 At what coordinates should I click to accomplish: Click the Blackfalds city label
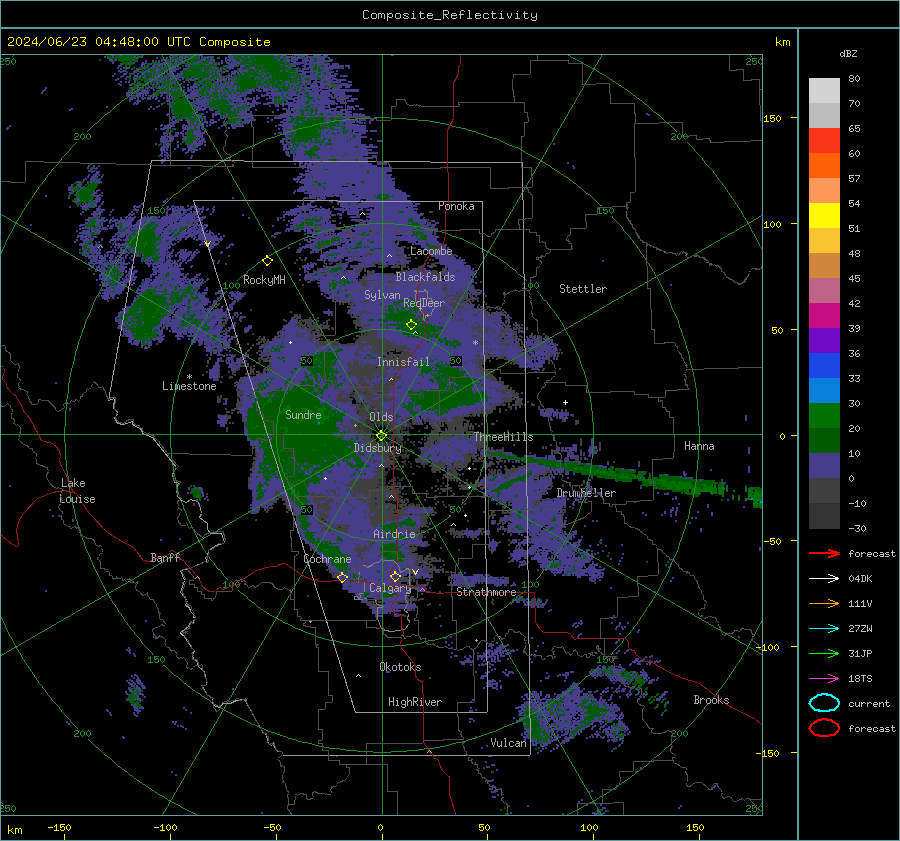click(x=425, y=277)
